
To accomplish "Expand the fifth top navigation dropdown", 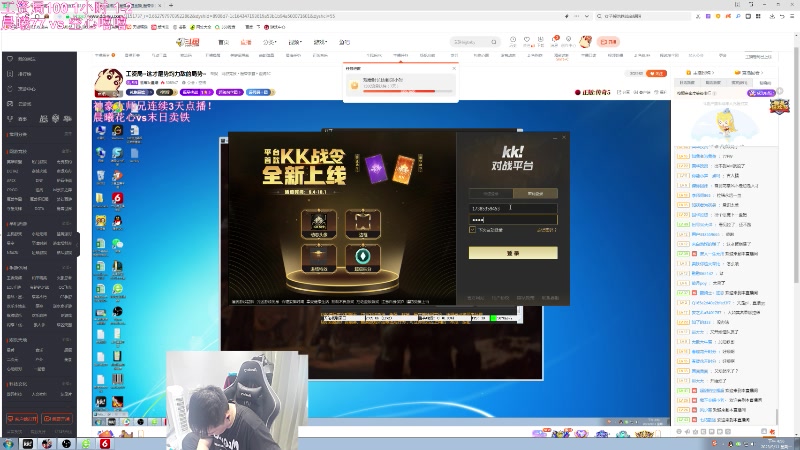I will 320,42.
